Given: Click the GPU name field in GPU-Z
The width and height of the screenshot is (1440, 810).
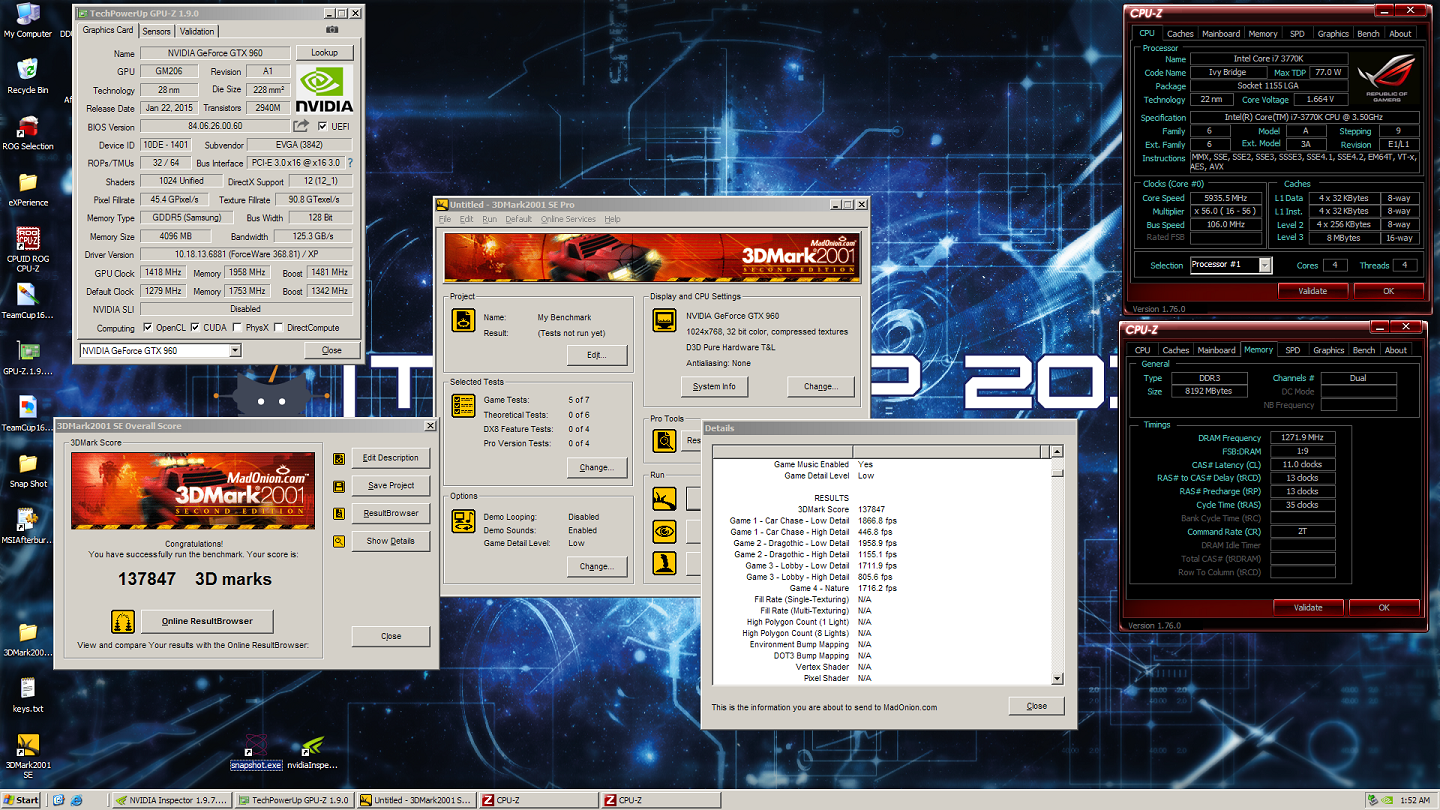Looking at the screenshot, I should pos(215,53).
